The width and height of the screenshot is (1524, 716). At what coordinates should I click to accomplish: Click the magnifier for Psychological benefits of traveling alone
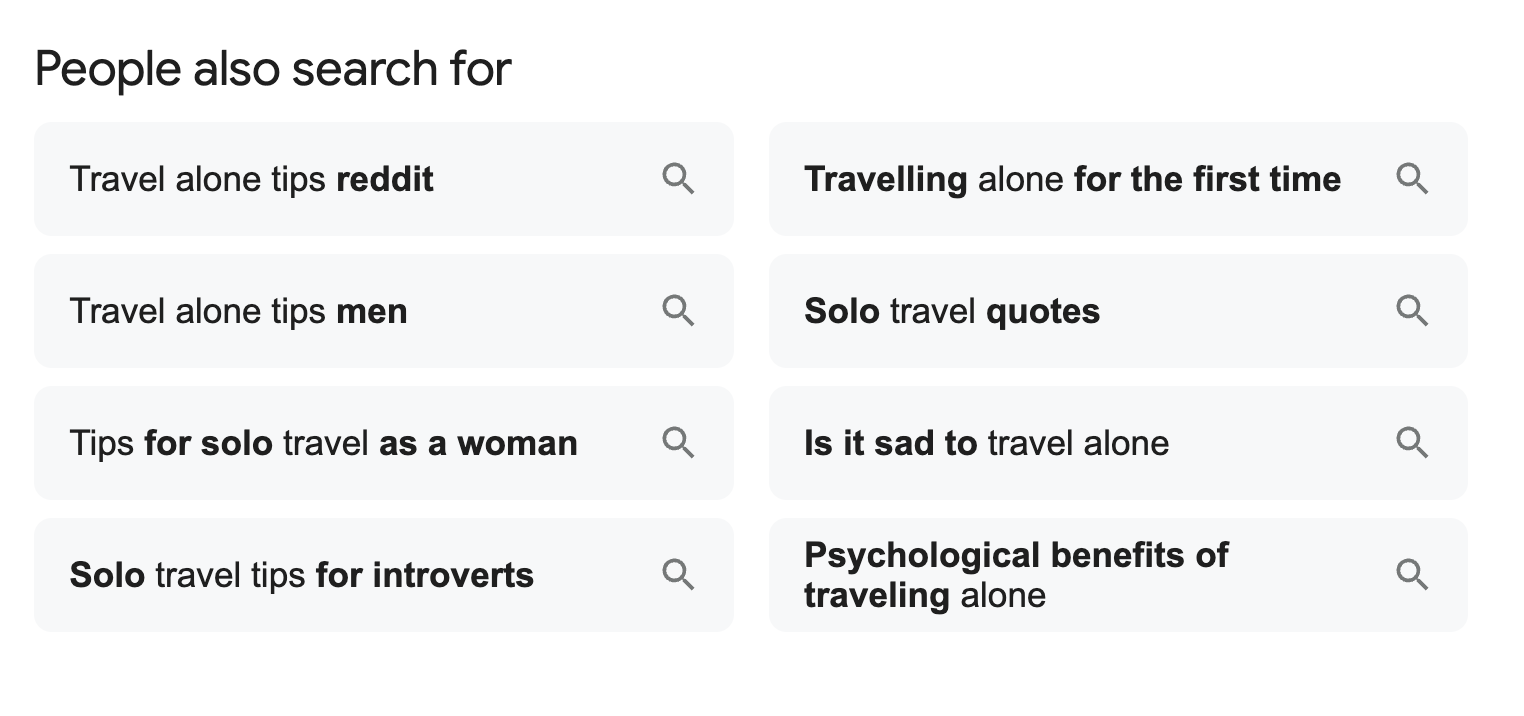coord(1412,575)
